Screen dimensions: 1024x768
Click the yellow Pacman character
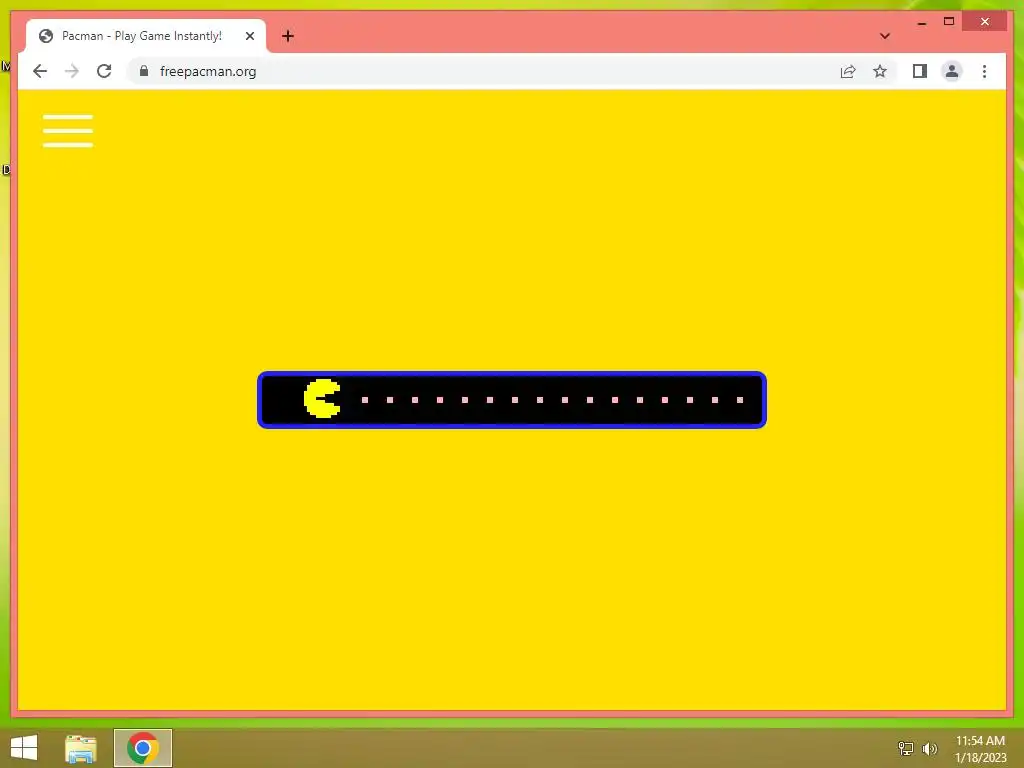pos(322,398)
